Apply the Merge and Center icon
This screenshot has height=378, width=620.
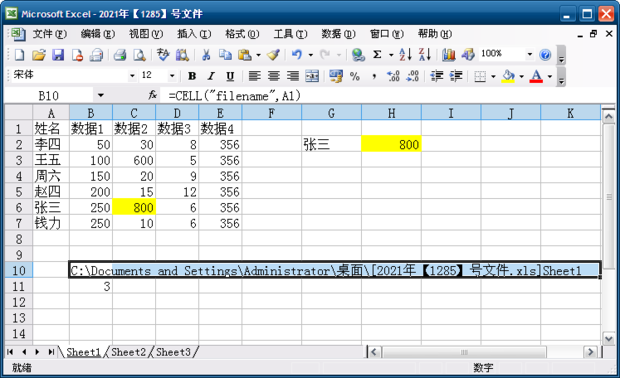pyautogui.click(x=312, y=76)
